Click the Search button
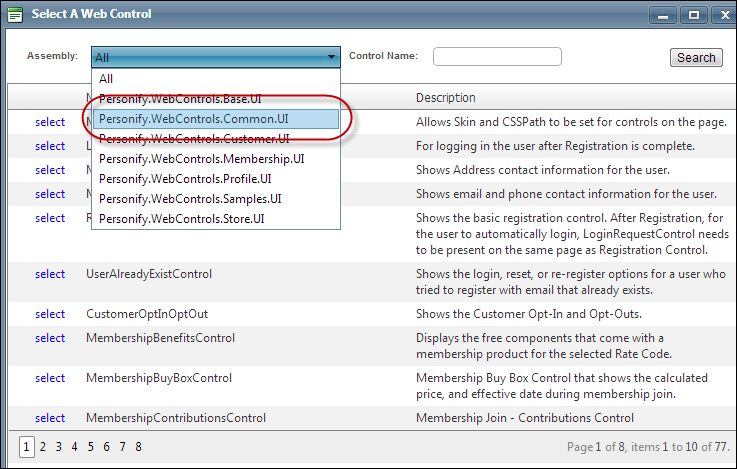This screenshot has height=469, width=737. pyautogui.click(x=696, y=57)
